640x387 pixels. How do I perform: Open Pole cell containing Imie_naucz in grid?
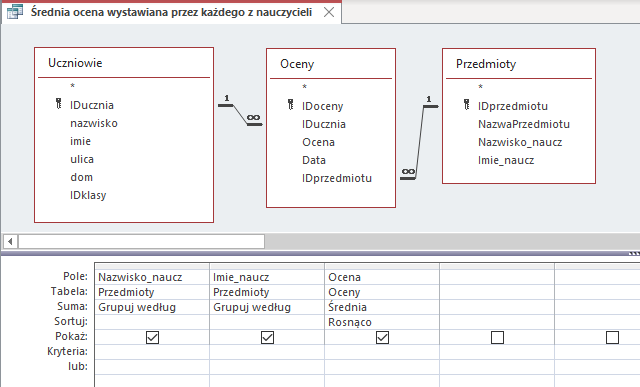pyautogui.click(x=267, y=277)
